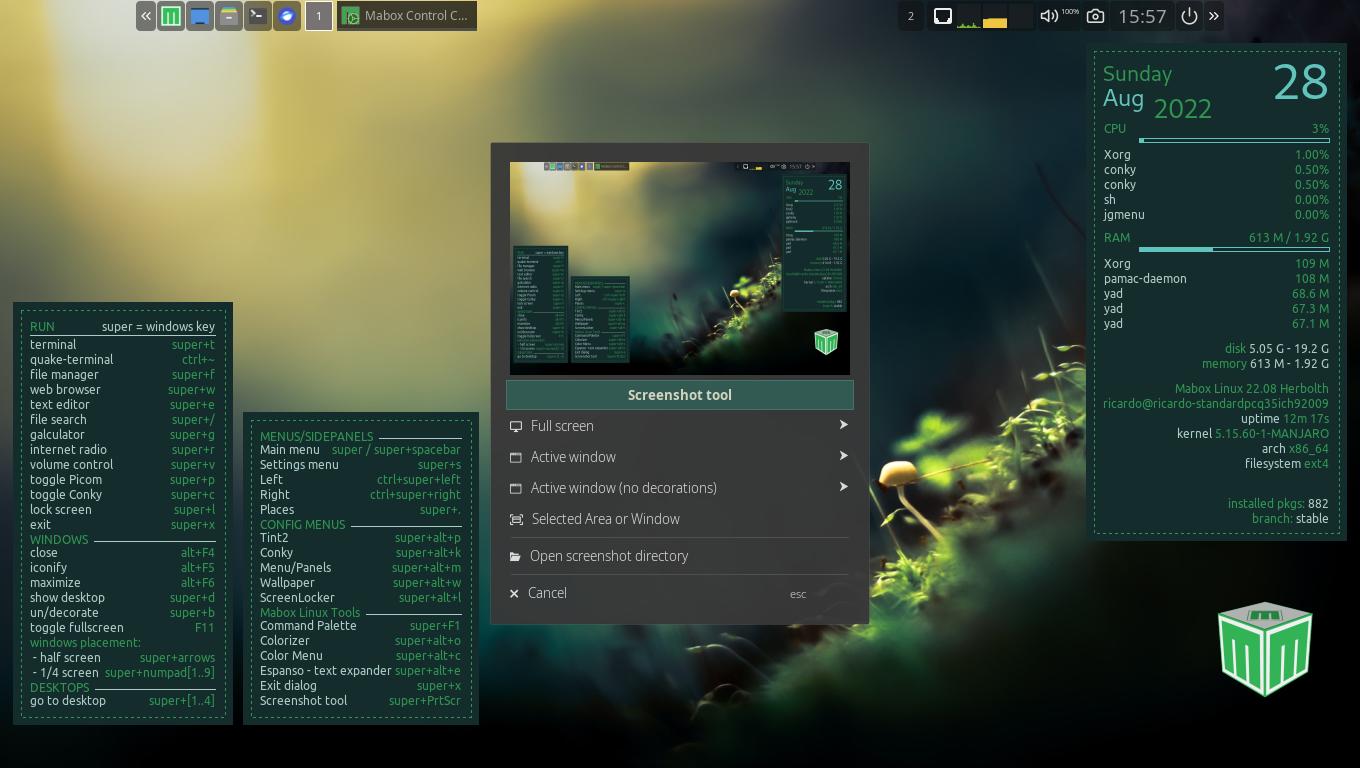Click the 'Main menu' row in MENUS/SIDEPANELS

coord(360,449)
